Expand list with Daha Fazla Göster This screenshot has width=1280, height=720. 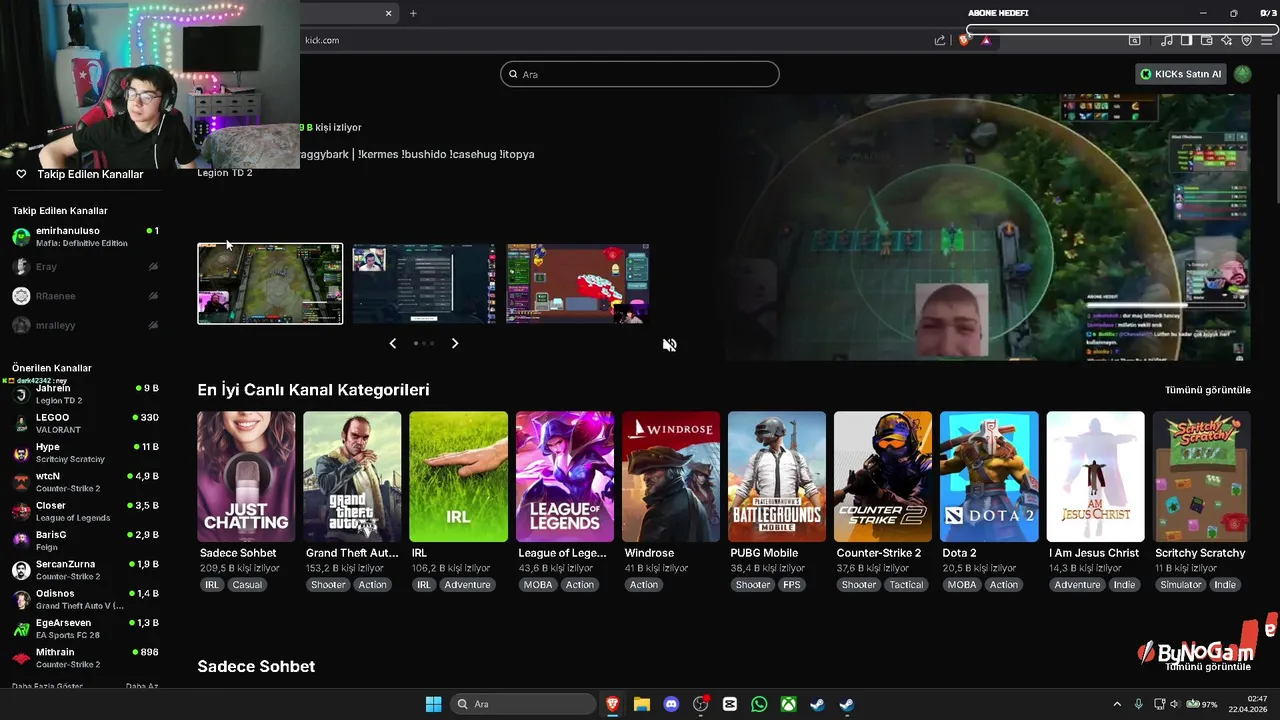coord(47,686)
